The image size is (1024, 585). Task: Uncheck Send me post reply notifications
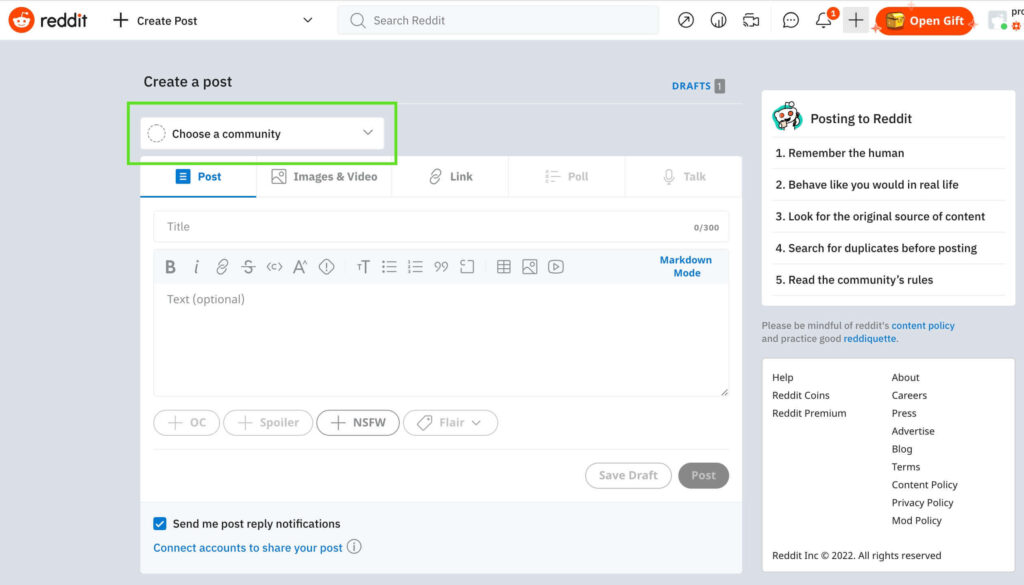pos(160,524)
